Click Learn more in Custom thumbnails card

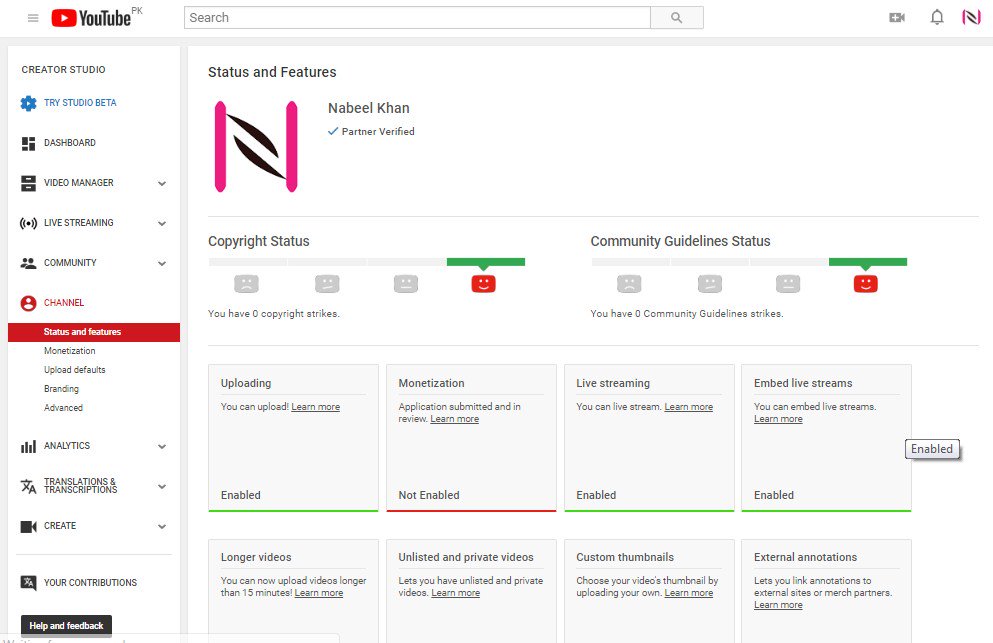[688, 592]
